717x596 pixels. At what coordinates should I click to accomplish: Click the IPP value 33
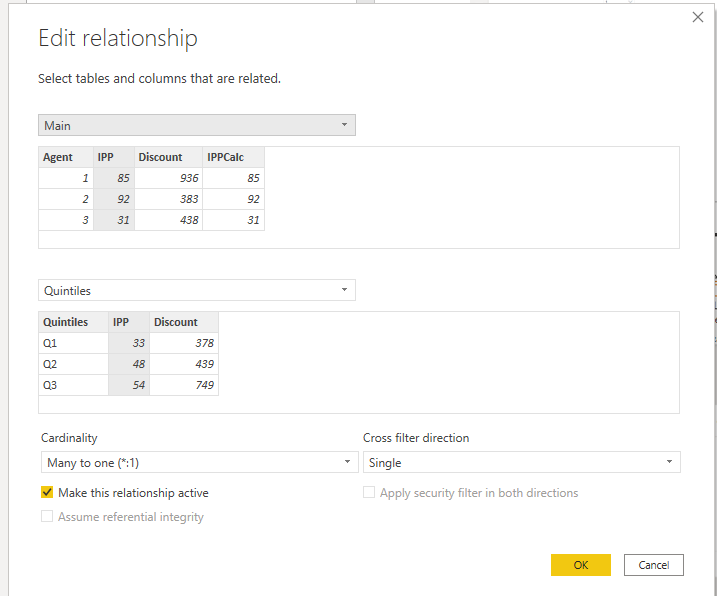click(129, 343)
